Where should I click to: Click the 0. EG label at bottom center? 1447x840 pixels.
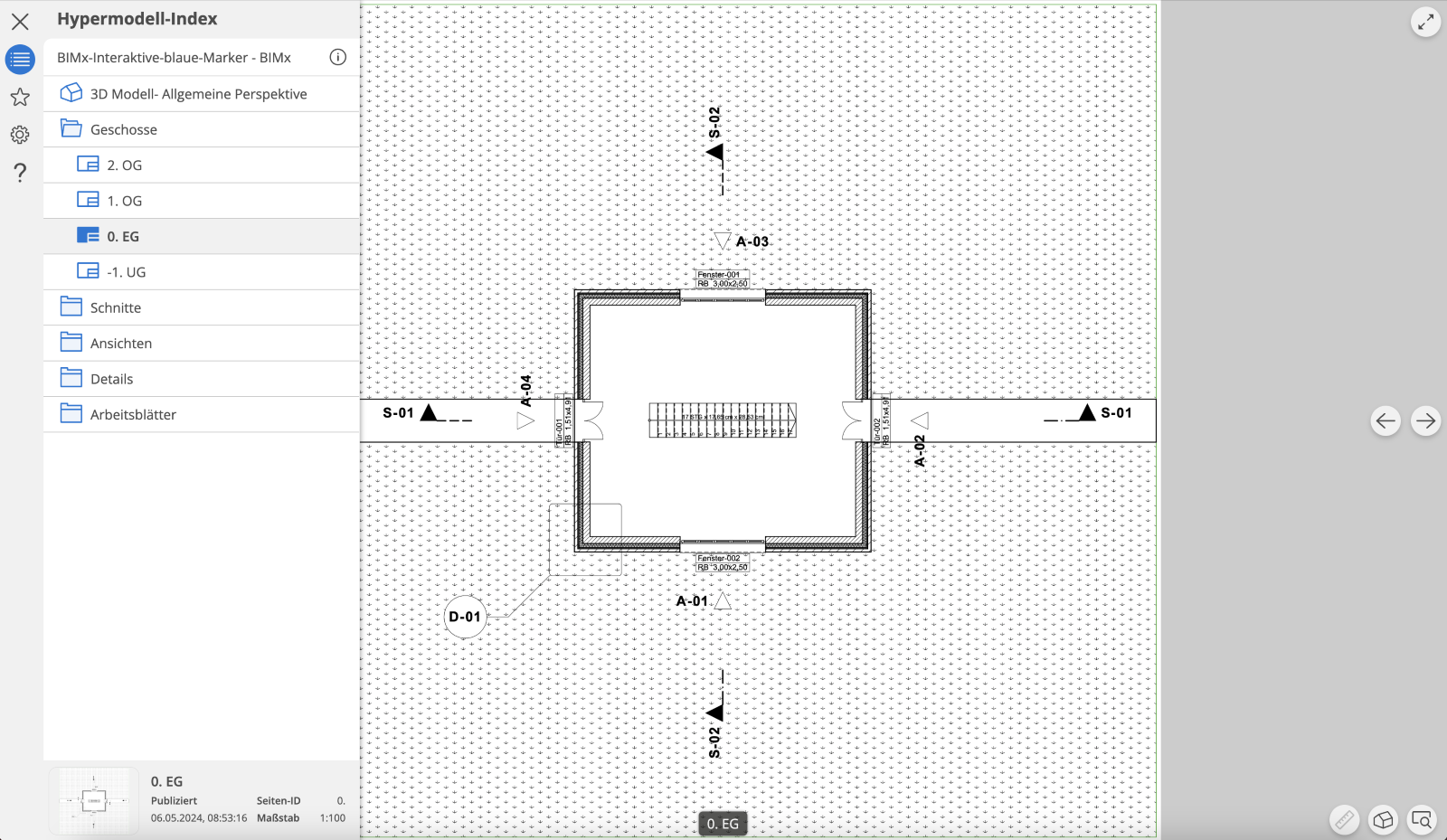[x=723, y=824]
